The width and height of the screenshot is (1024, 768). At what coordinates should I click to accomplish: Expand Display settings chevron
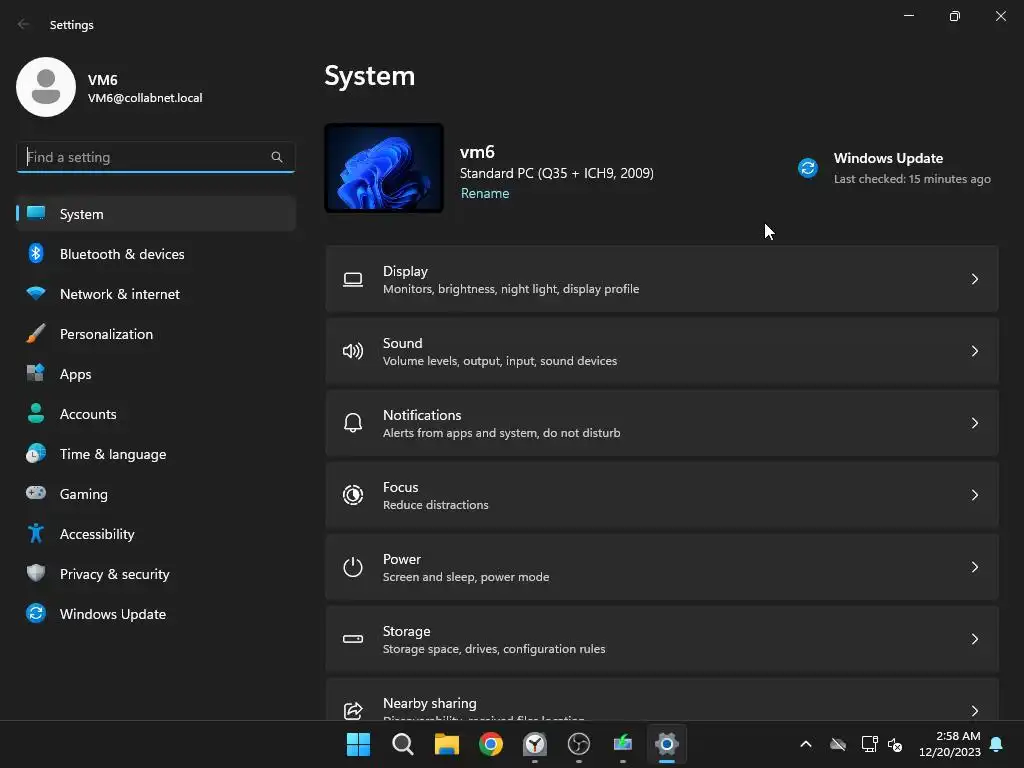[974, 280]
